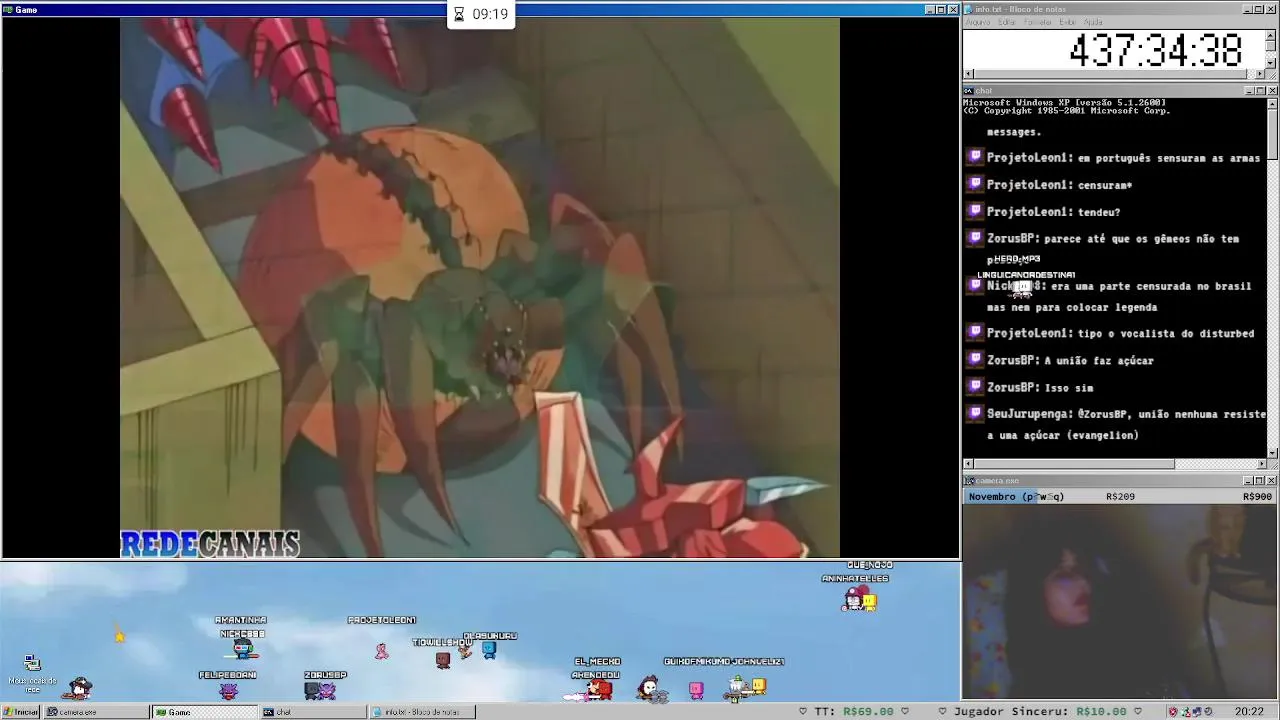Click the 437:34:38 text in Notepad
The width and height of the screenshot is (1280, 720).
[1156, 50]
